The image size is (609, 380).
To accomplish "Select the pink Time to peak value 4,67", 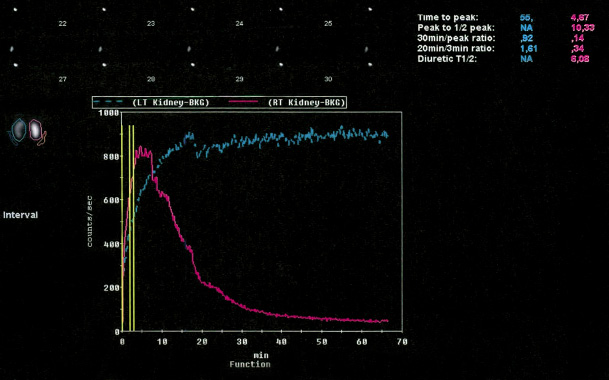I will 579,17.
